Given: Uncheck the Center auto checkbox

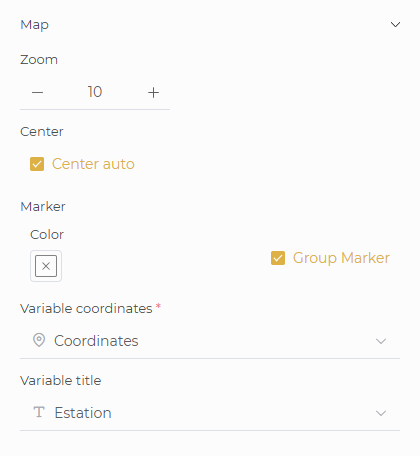Looking at the screenshot, I should 37,164.
